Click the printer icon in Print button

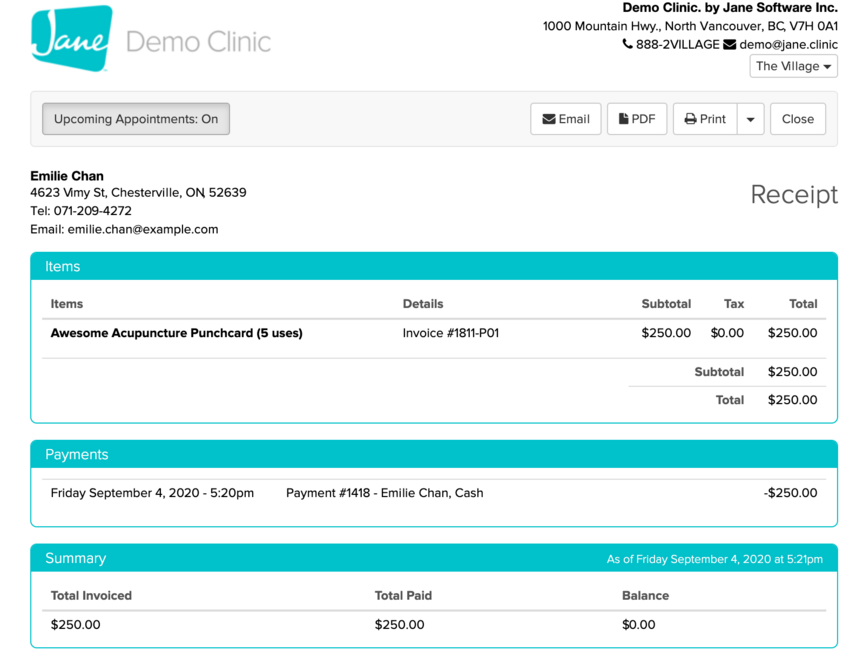click(690, 119)
